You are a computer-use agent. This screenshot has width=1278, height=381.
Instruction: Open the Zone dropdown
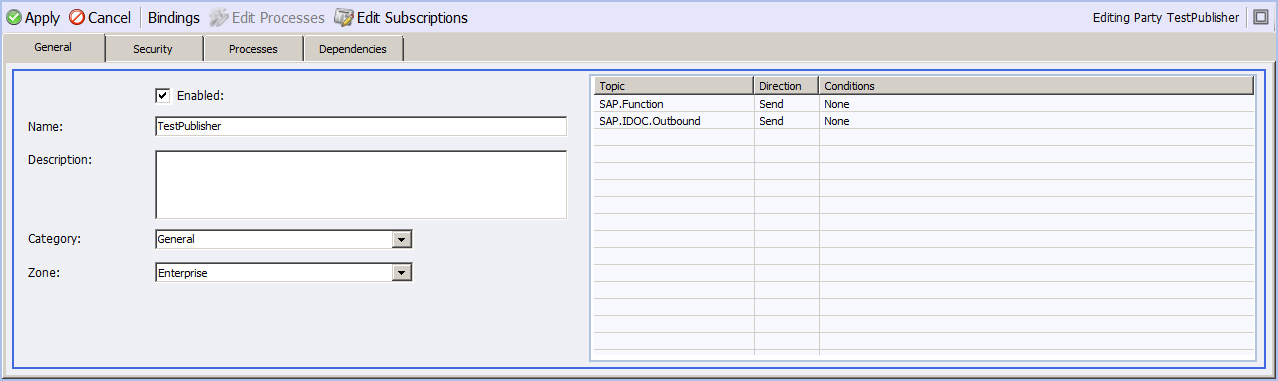click(x=402, y=272)
